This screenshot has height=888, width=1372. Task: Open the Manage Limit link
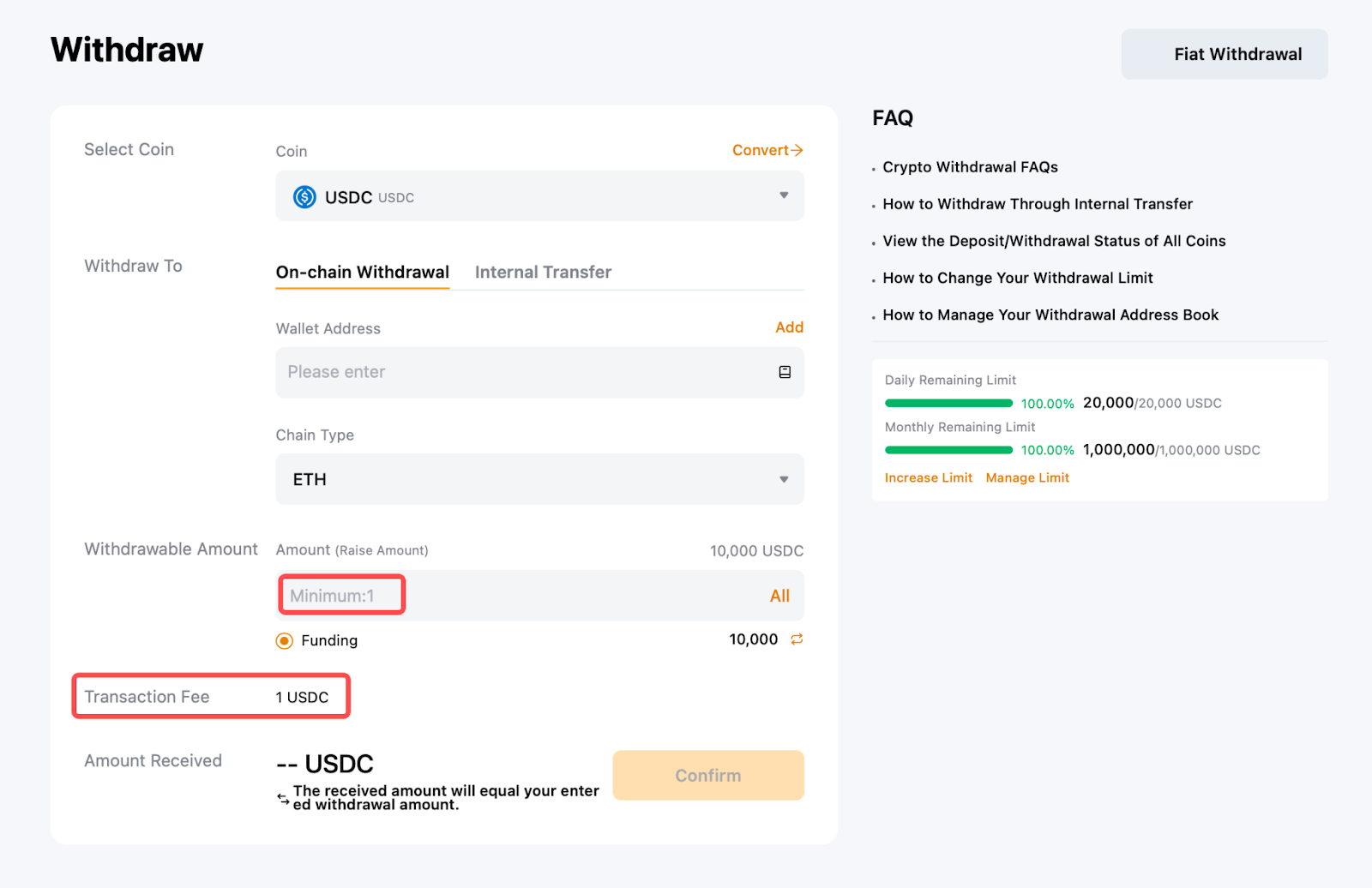(x=1027, y=478)
